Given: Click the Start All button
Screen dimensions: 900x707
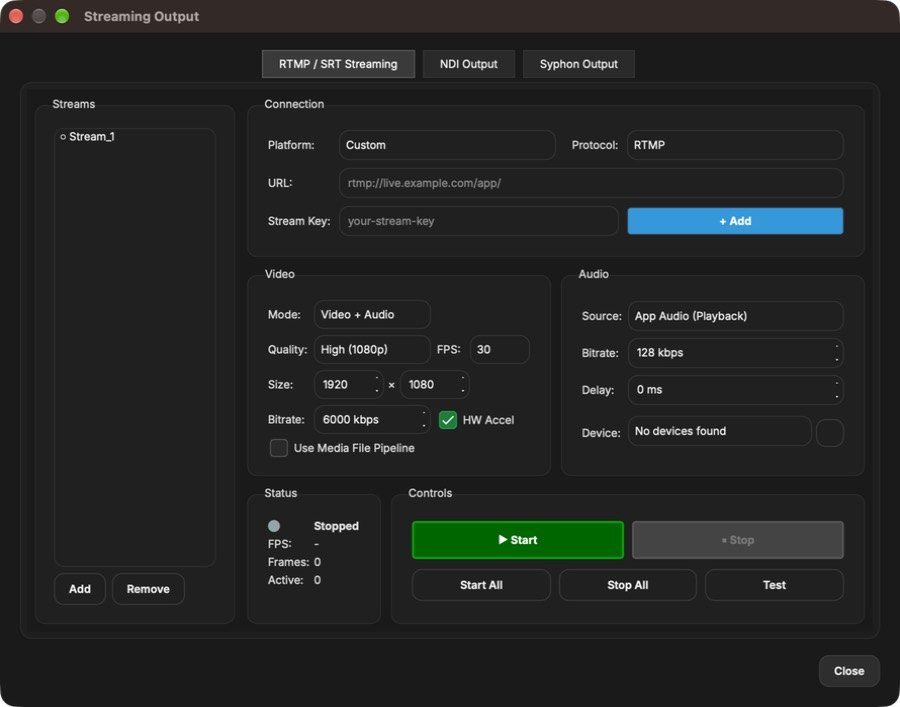Looking at the screenshot, I should (481, 585).
